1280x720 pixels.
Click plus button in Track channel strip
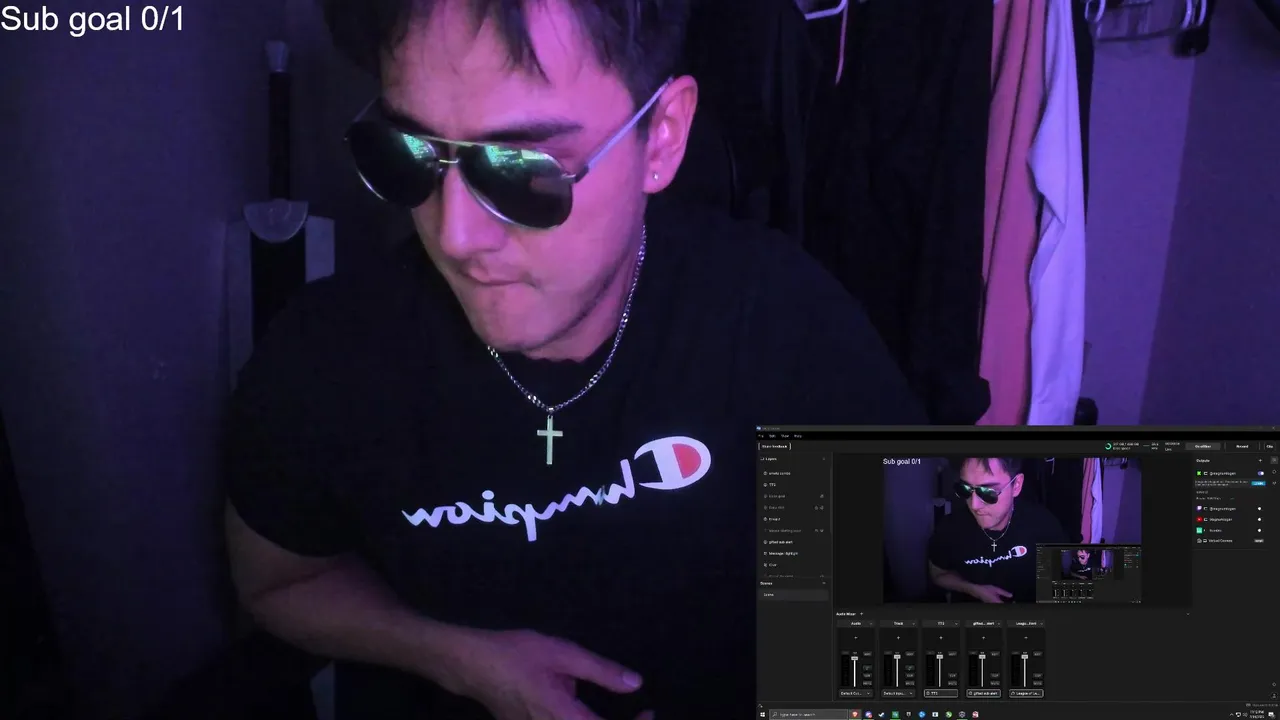898,638
